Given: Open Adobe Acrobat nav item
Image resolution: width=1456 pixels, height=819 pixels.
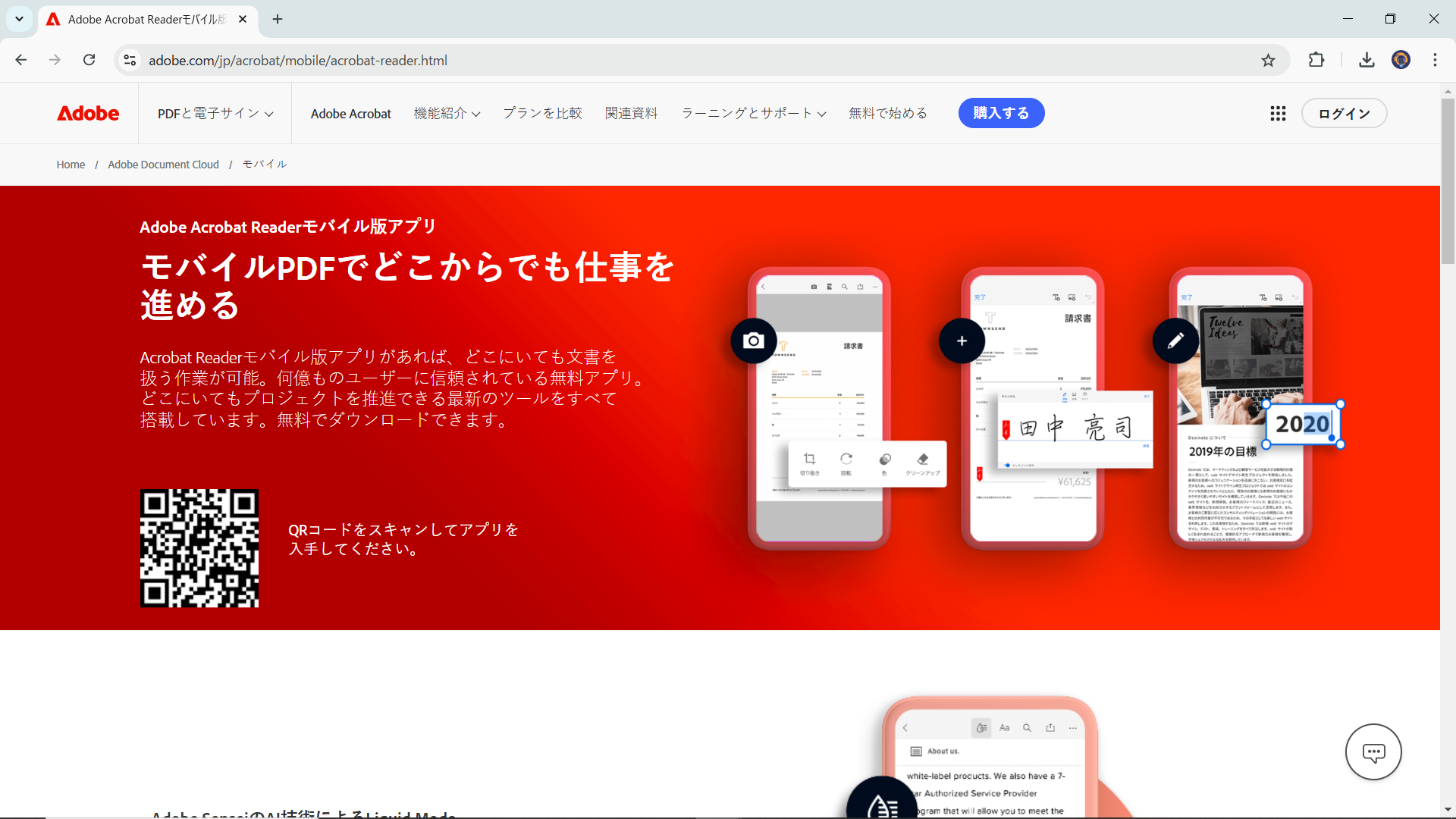Looking at the screenshot, I should (351, 114).
